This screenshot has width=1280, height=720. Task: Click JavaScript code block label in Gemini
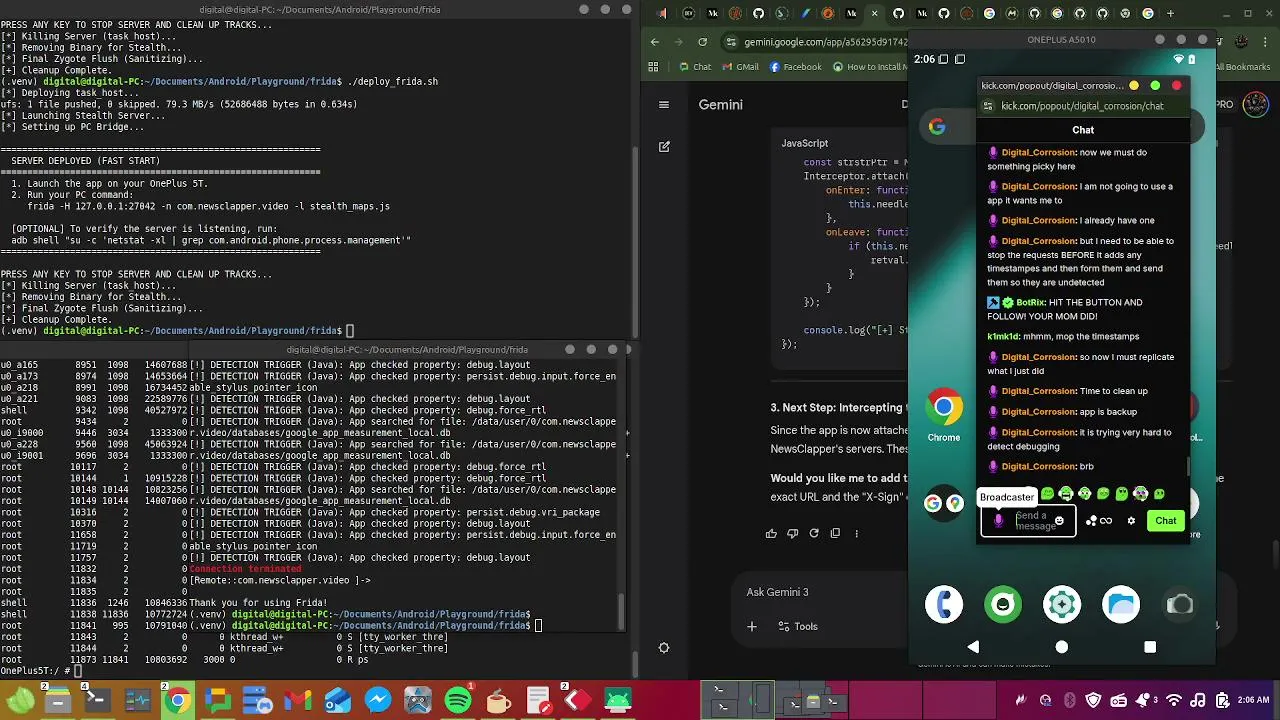coord(804,143)
